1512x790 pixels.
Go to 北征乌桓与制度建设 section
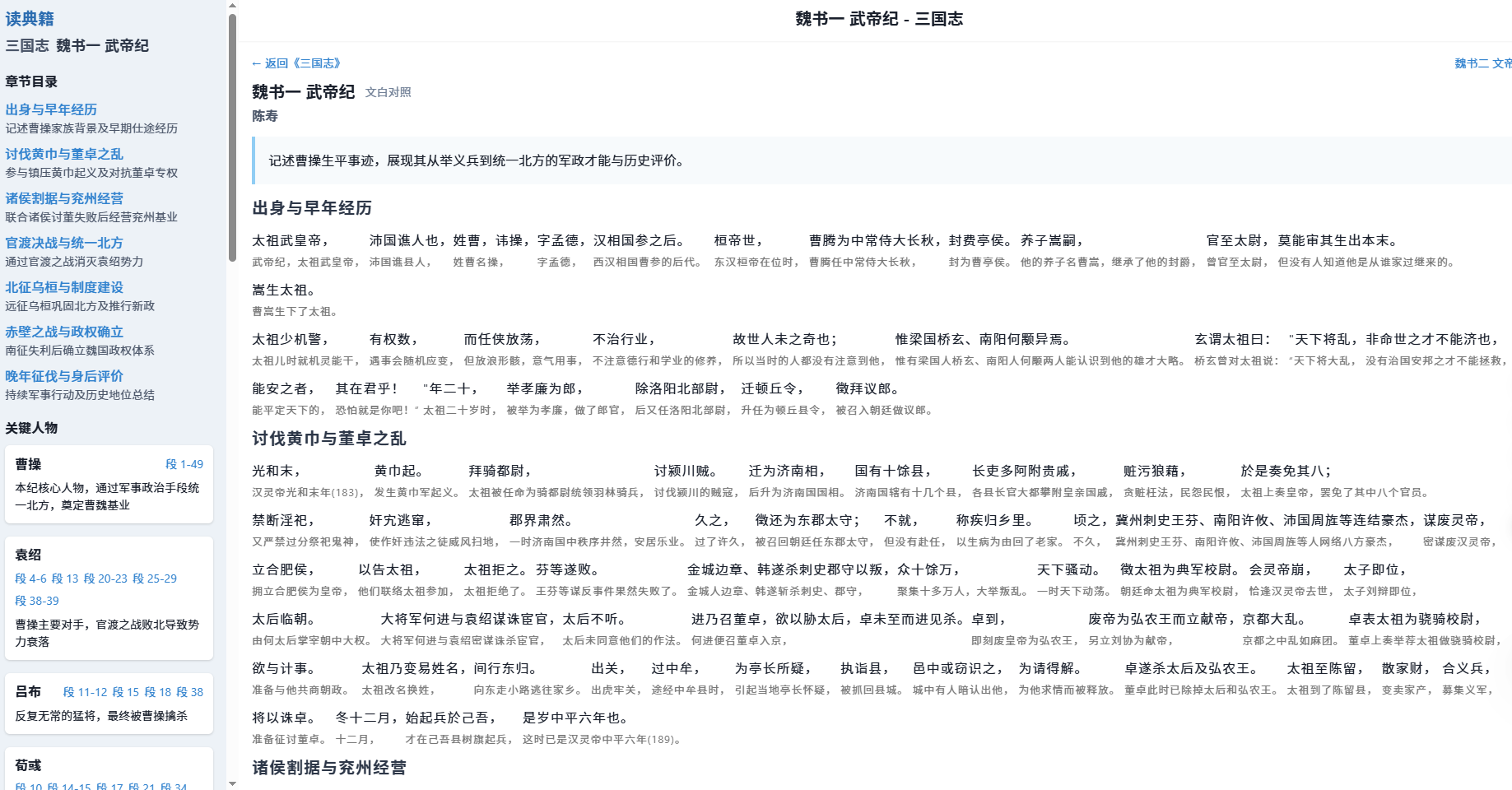(64, 287)
